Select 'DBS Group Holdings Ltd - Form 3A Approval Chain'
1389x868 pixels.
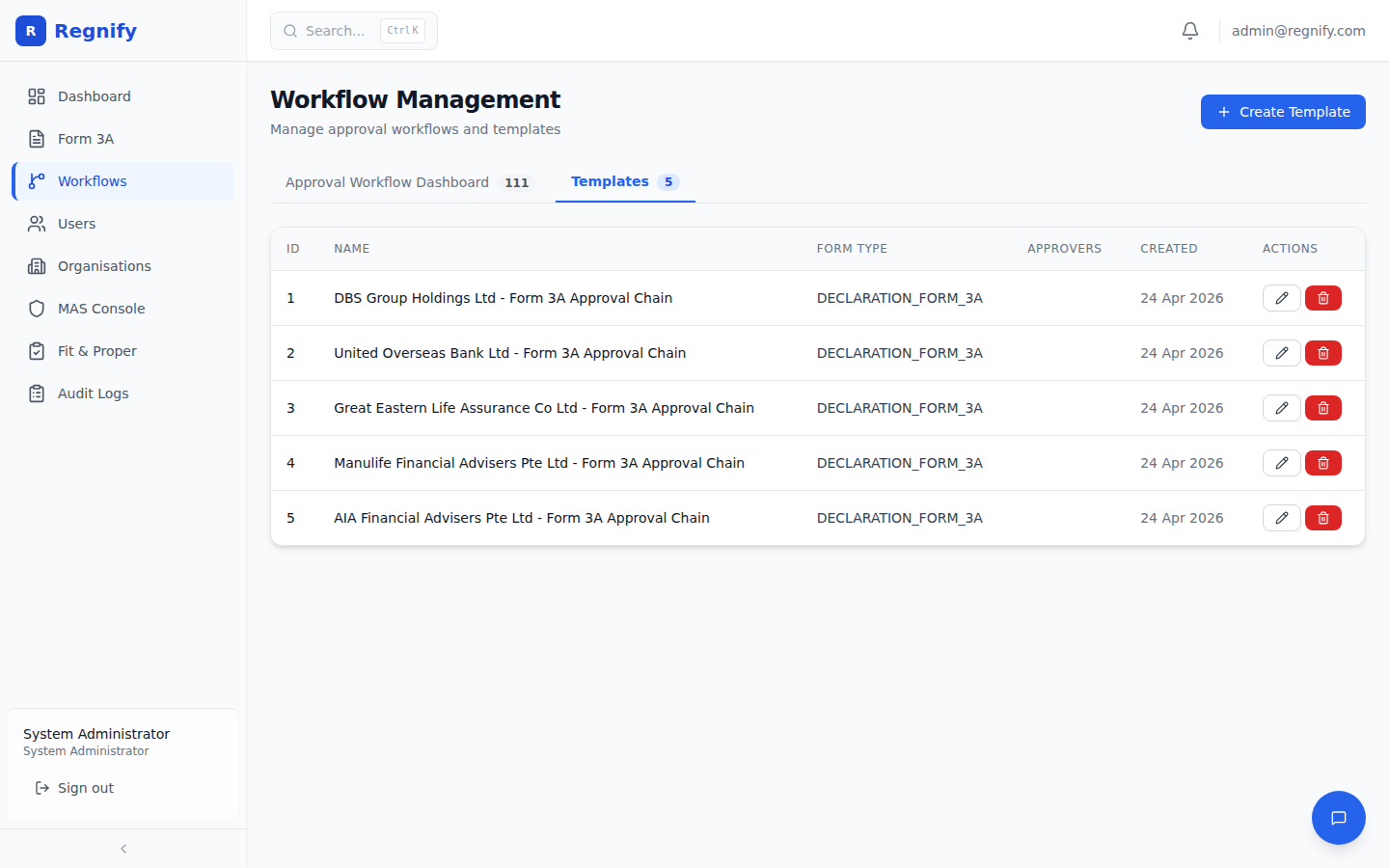(504, 298)
